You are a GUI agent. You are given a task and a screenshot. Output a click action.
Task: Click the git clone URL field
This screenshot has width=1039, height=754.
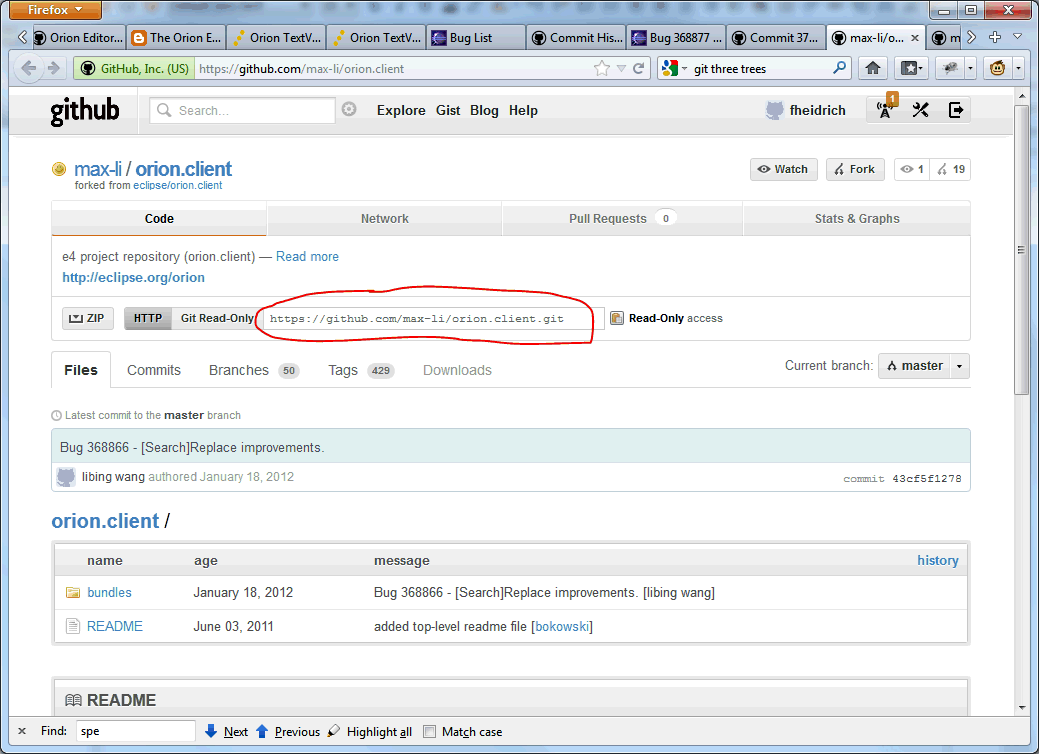click(430, 318)
